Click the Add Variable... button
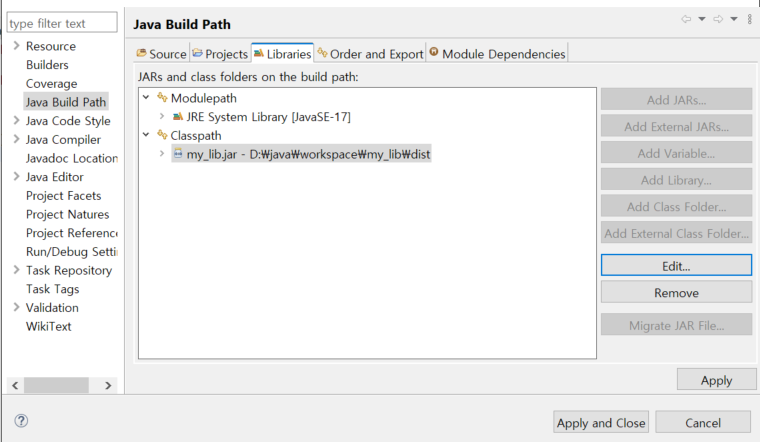Image resolution: width=760 pixels, height=442 pixels. [676, 153]
